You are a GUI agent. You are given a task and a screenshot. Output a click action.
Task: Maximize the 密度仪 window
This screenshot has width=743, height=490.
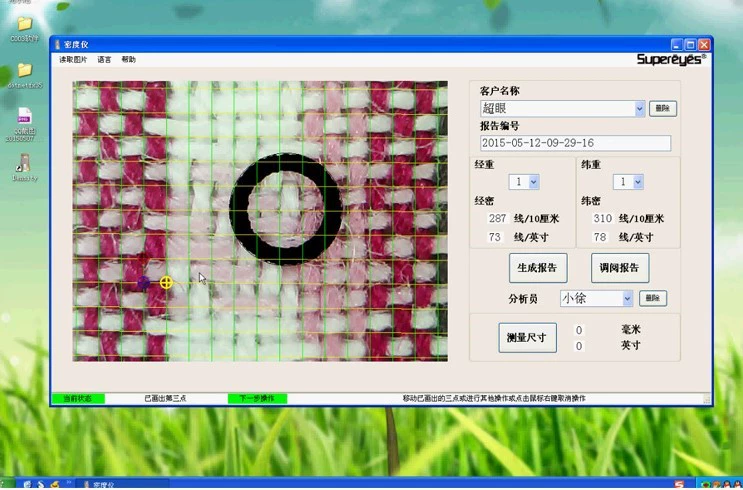tap(690, 45)
